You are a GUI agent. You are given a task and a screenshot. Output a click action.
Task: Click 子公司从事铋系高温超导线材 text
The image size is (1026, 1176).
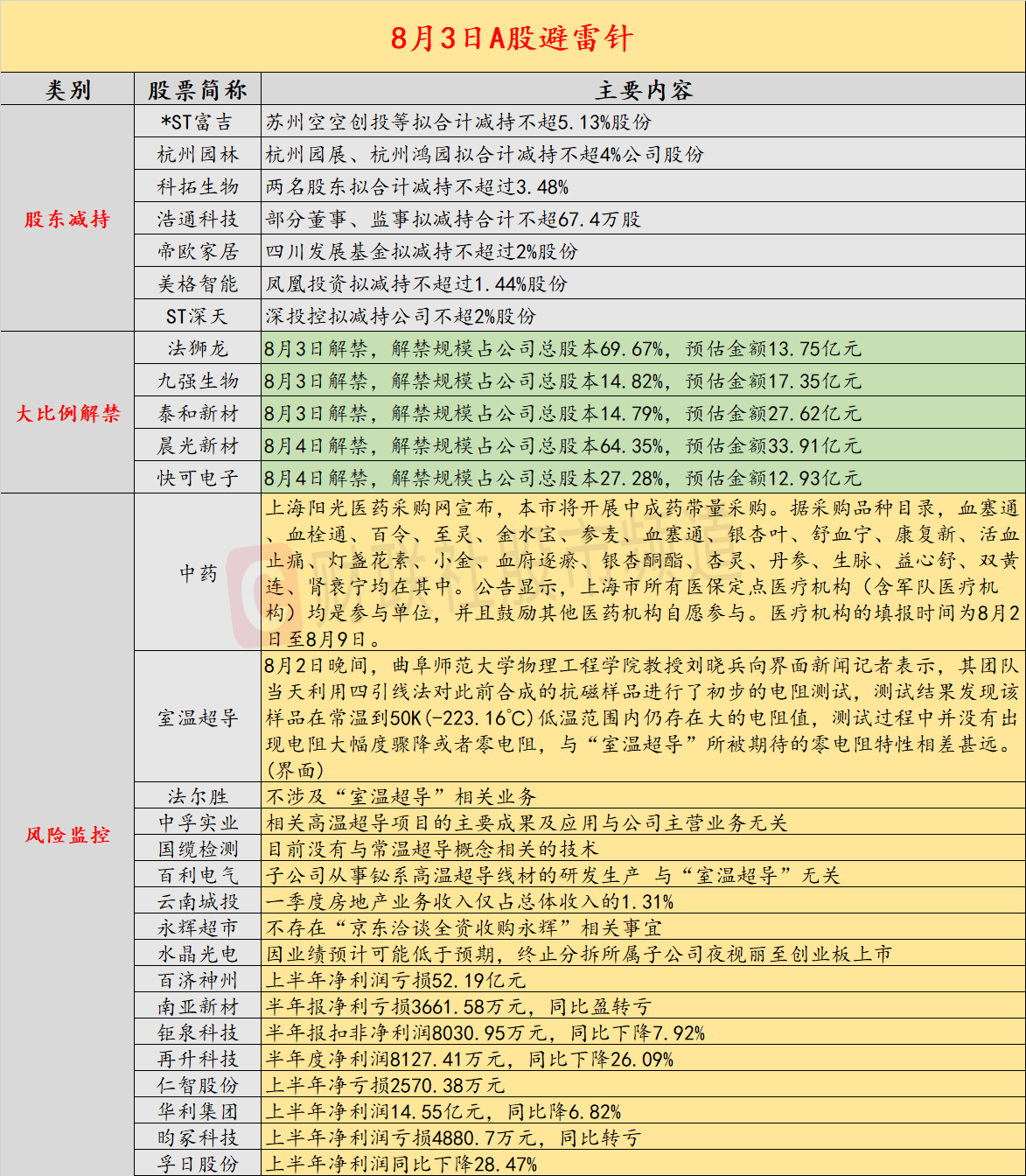coord(553,875)
